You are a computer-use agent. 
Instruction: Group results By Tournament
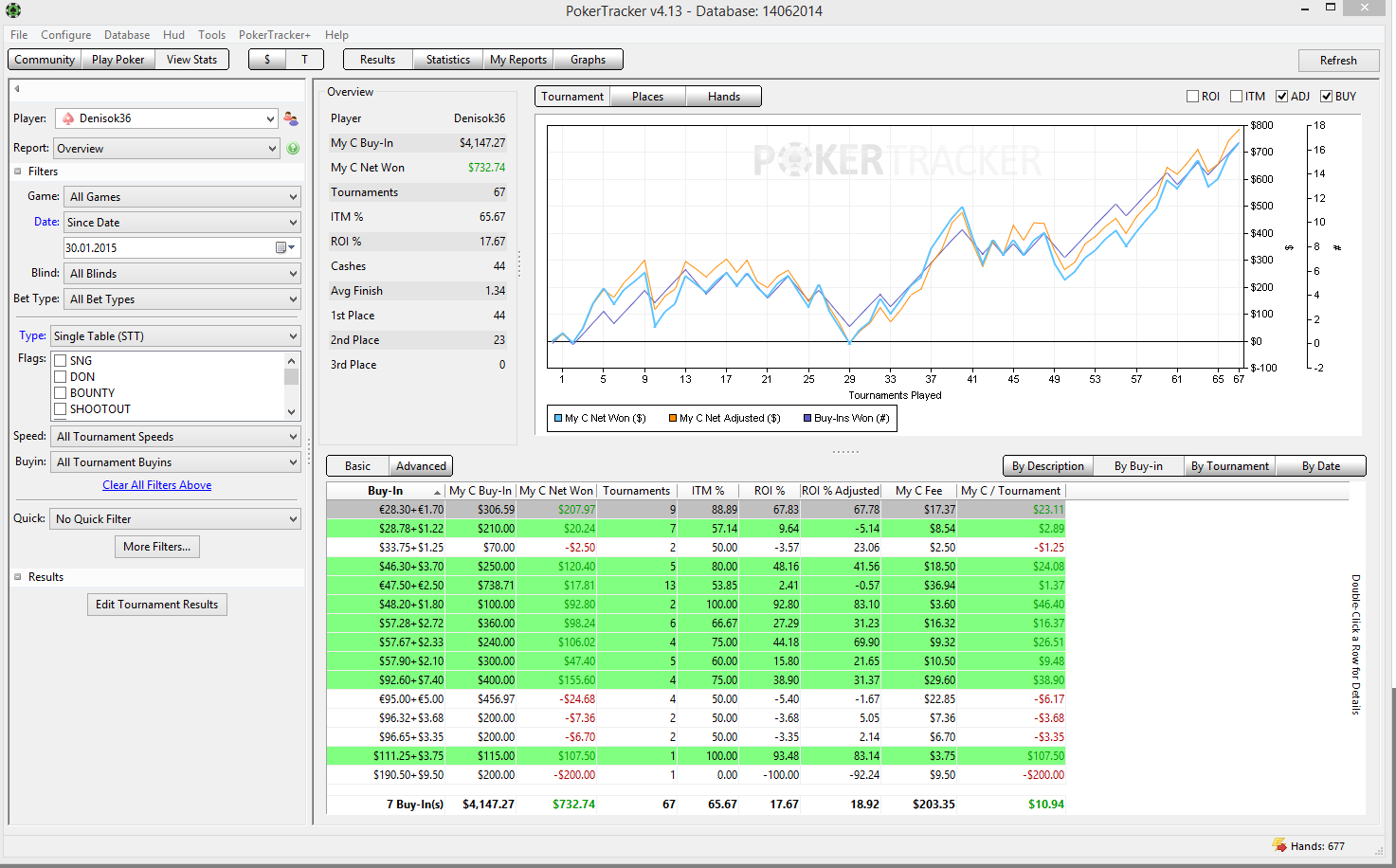coord(1230,466)
